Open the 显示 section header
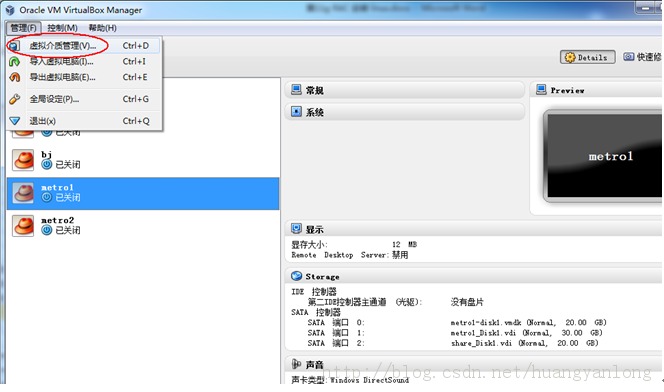664x392 pixels. pyautogui.click(x=474, y=229)
